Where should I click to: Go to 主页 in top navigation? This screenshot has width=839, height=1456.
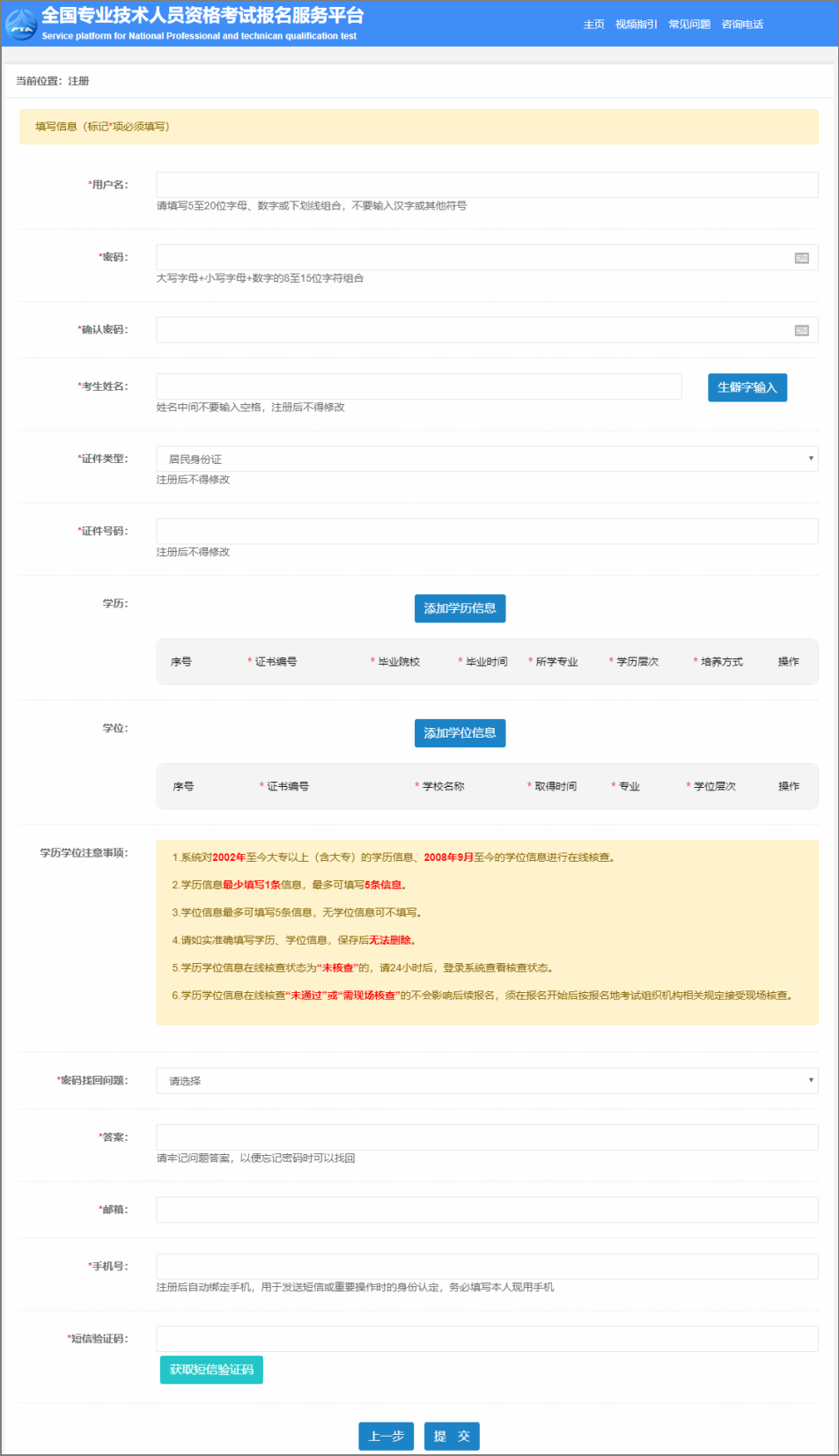tap(593, 25)
